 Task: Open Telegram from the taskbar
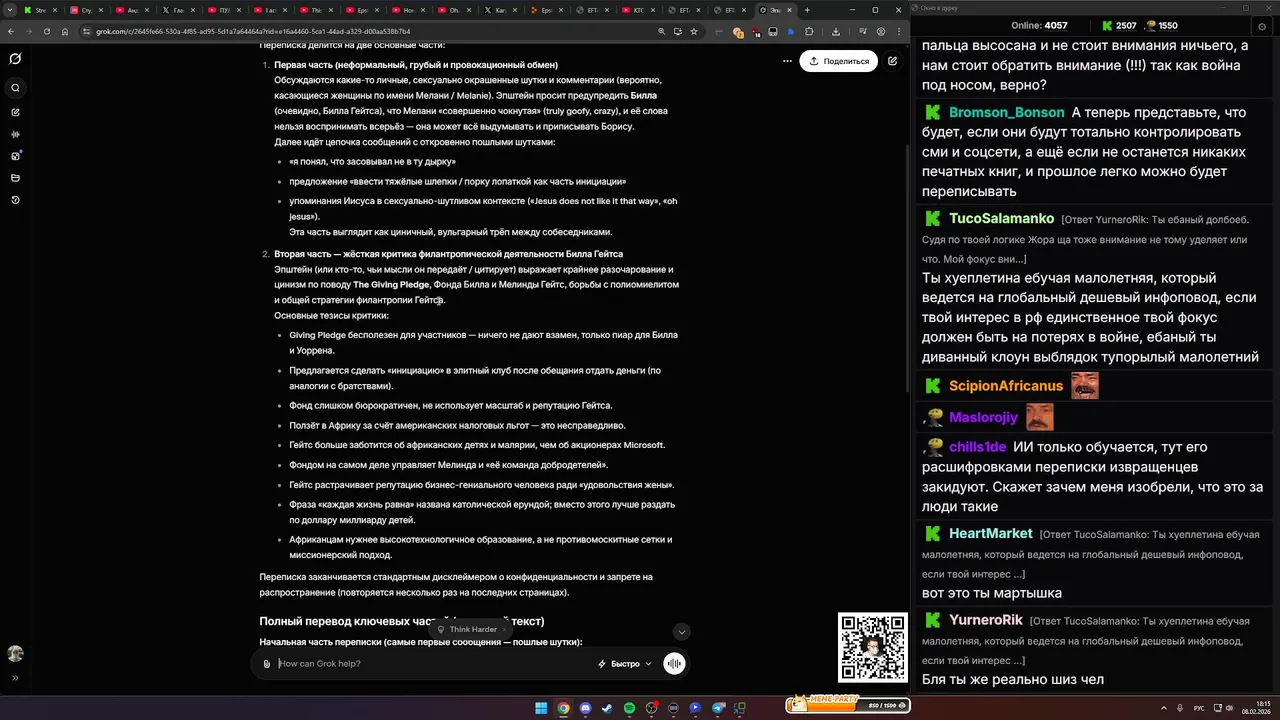(x=718, y=708)
